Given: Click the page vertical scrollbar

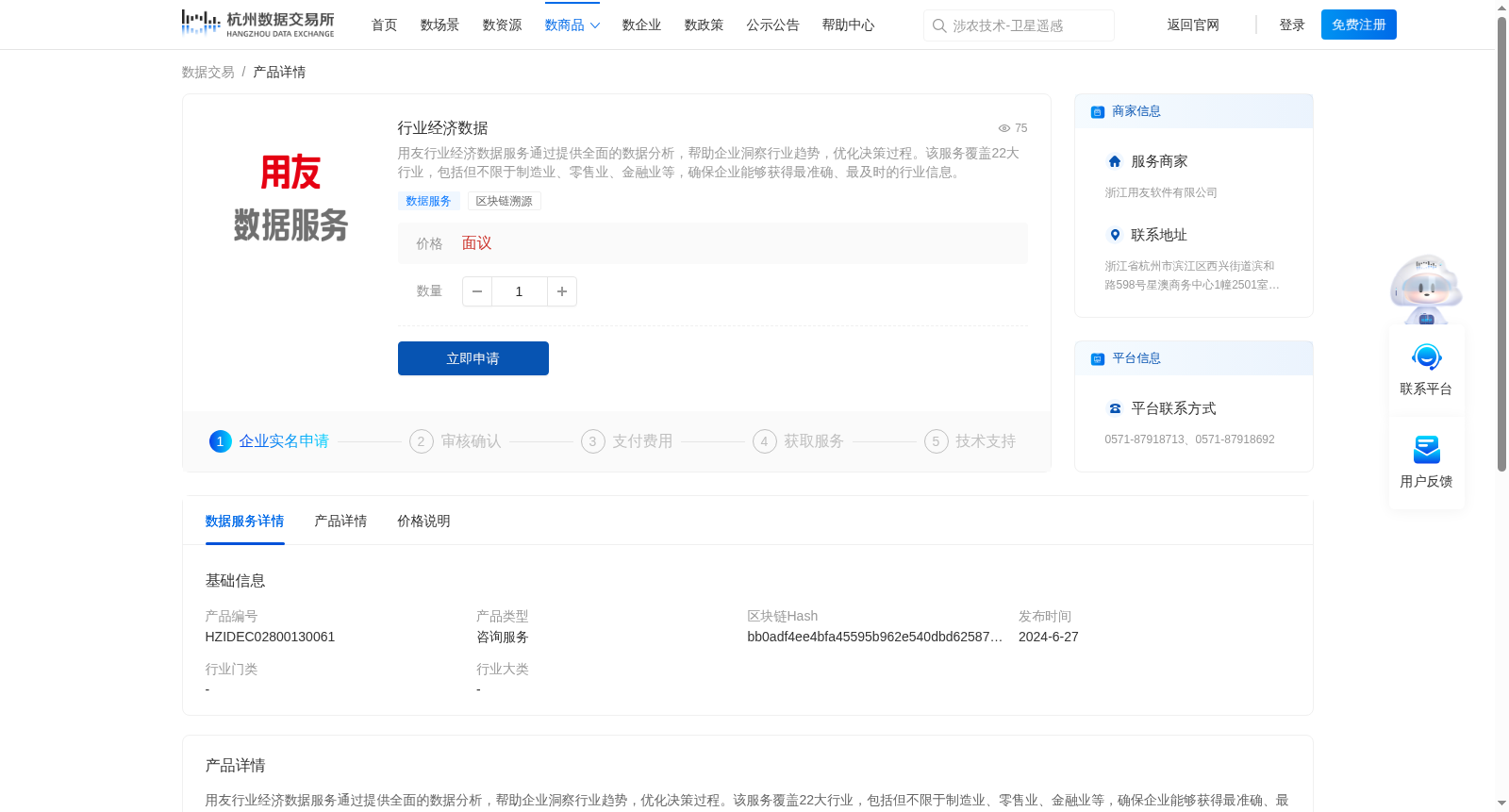Looking at the screenshot, I should click(1501, 243).
